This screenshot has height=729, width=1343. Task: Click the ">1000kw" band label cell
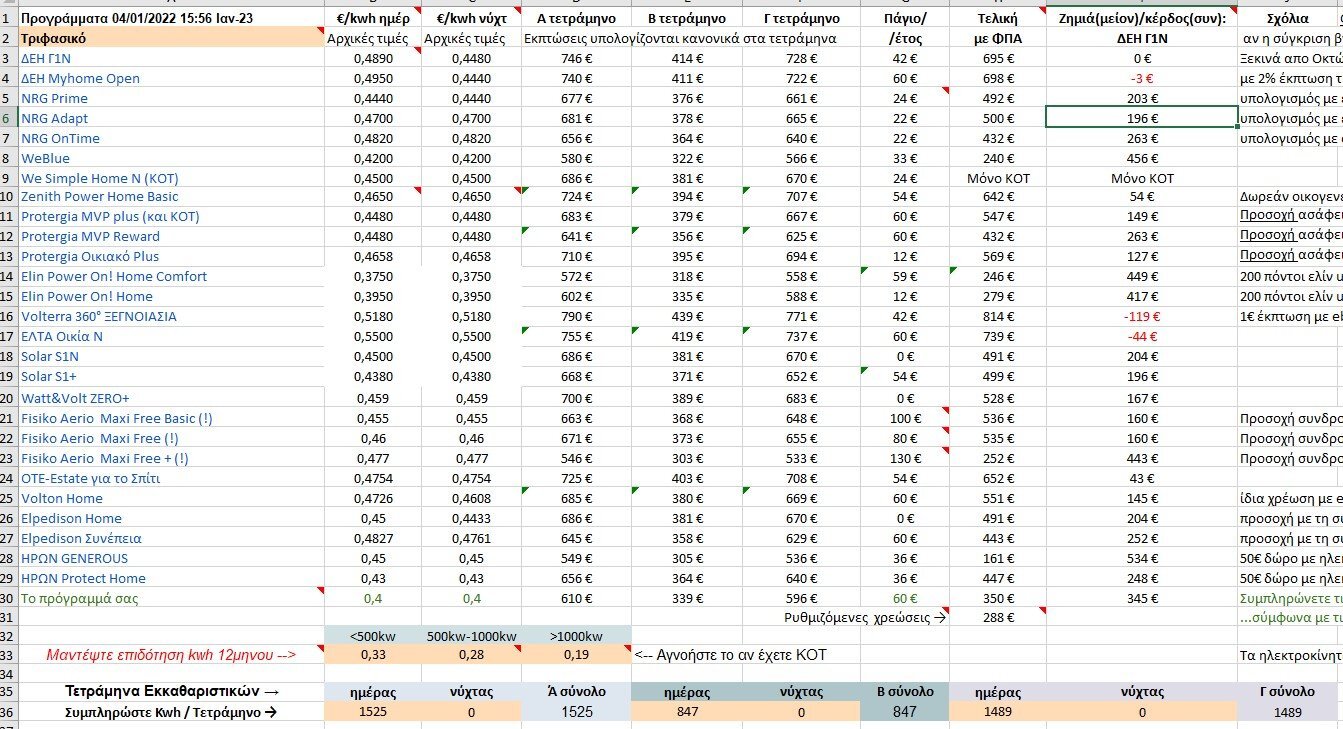577,637
